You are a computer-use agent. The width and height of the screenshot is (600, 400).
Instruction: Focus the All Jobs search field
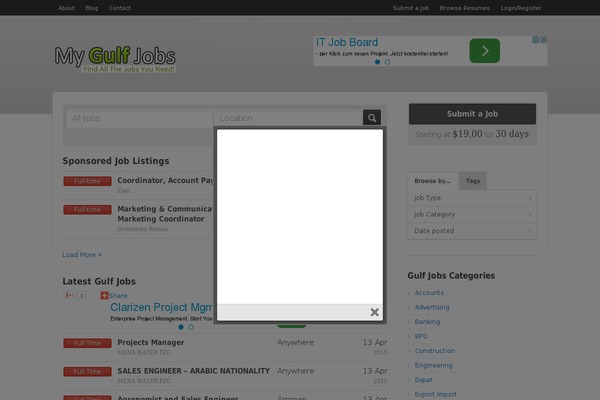pos(139,118)
